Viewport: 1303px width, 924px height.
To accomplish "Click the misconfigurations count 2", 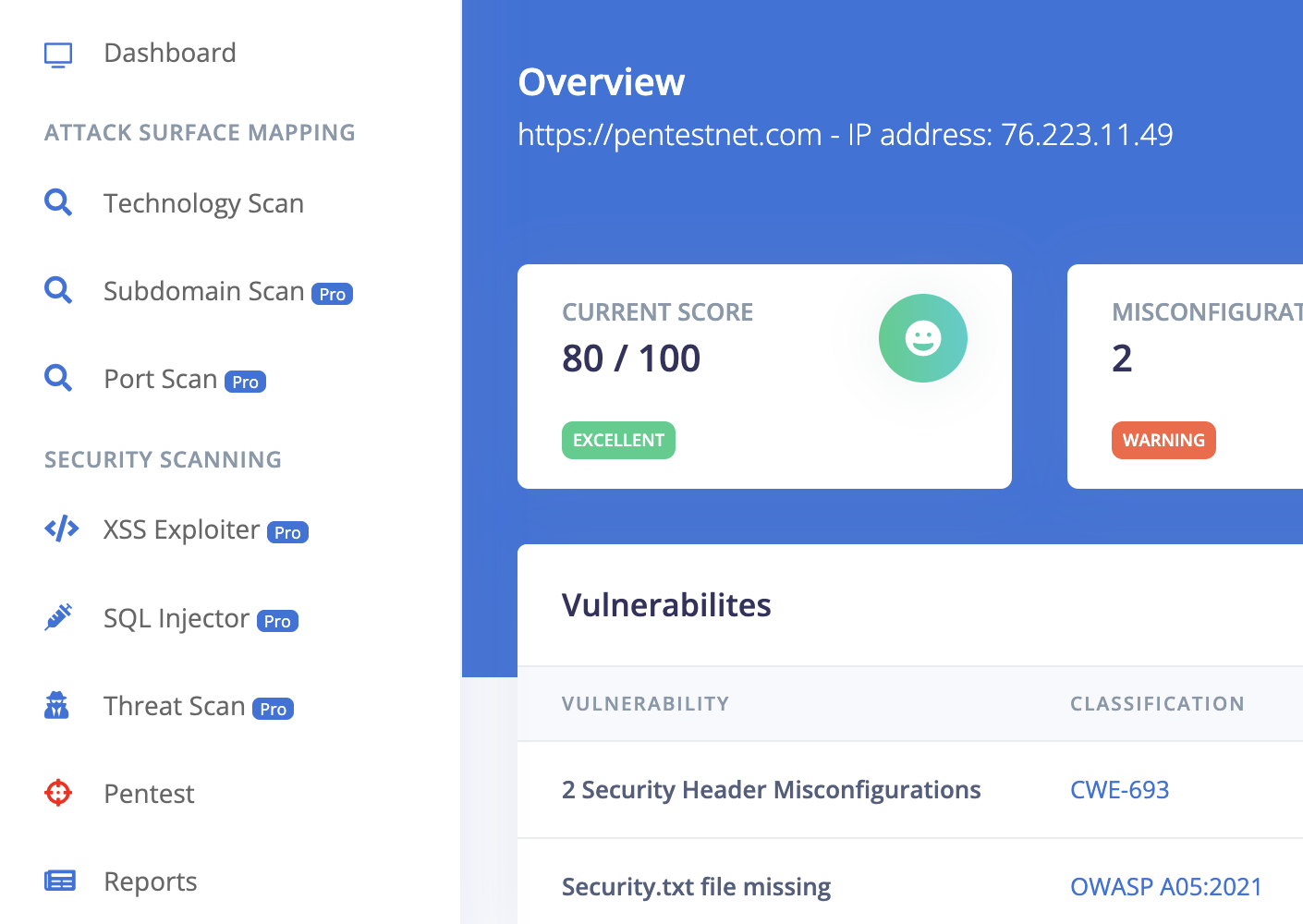I will pyautogui.click(x=1122, y=359).
